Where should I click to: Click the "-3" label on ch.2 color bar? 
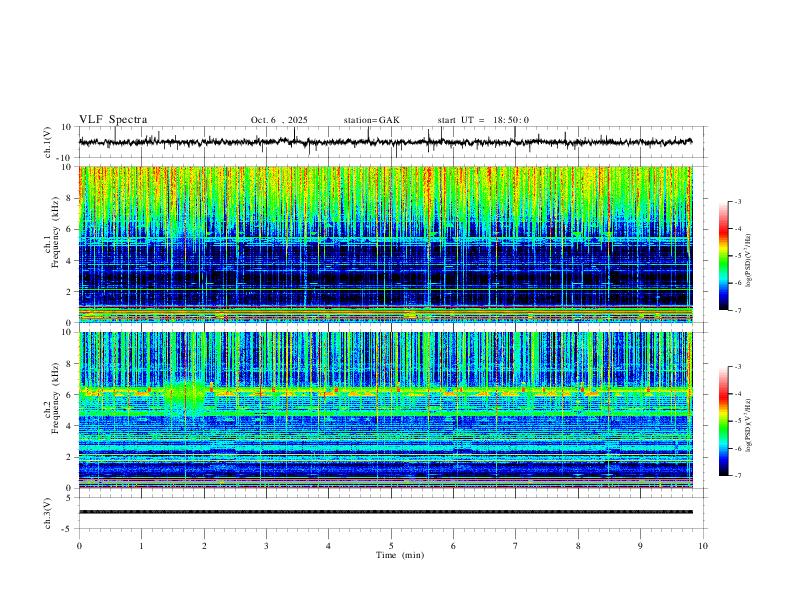tap(738, 367)
